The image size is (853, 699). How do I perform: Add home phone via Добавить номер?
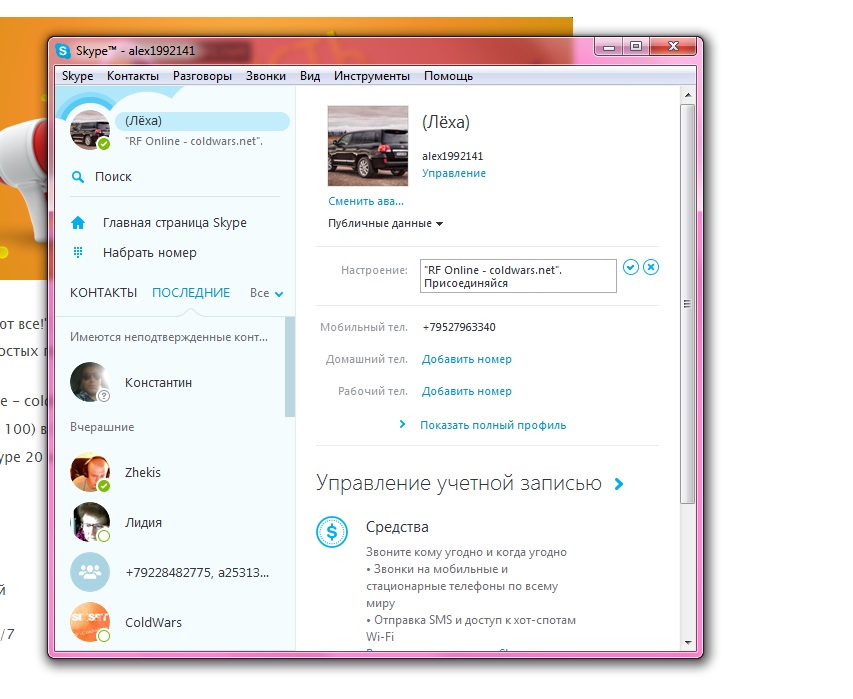467,359
